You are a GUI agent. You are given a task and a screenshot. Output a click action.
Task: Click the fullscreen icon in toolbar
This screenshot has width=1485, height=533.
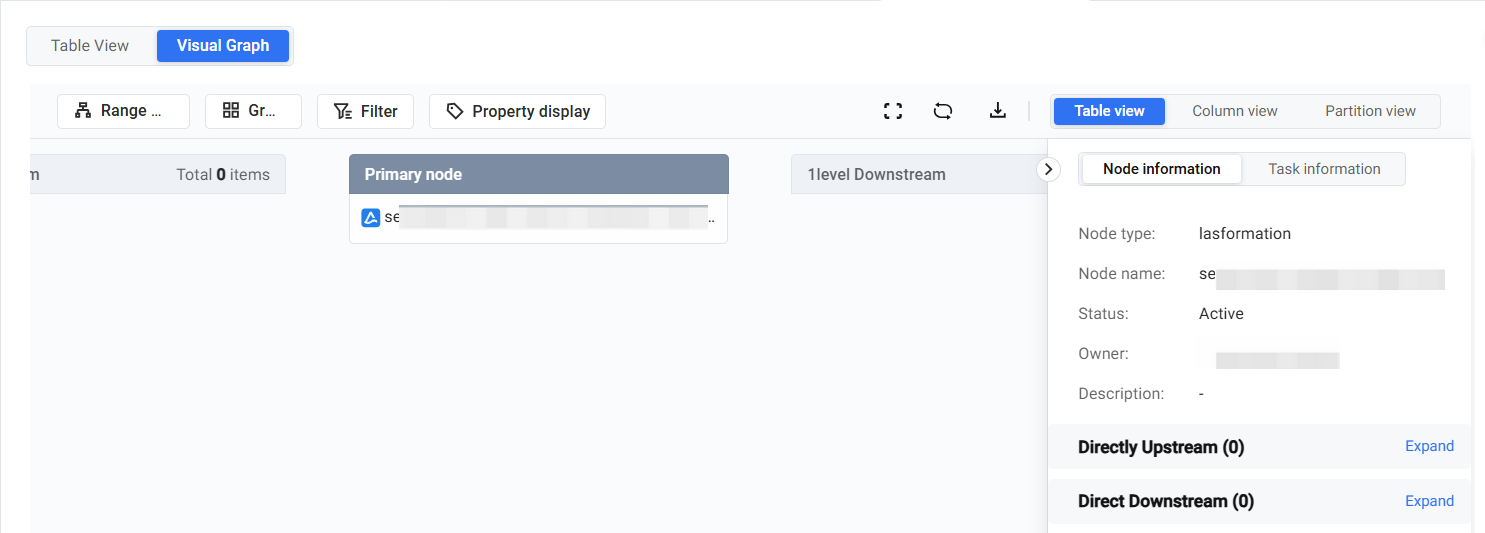click(x=893, y=111)
